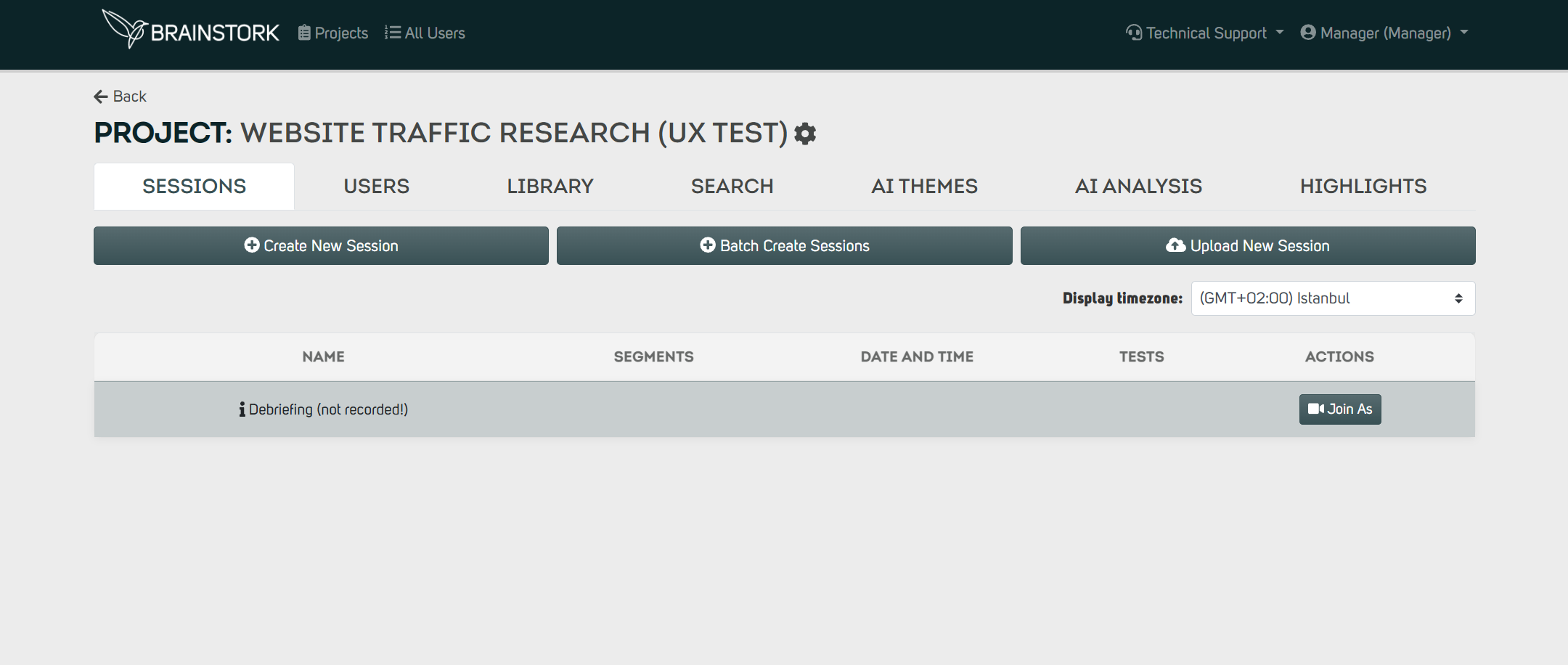
Task: Click the All Users list icon
Action: point(393,33)
